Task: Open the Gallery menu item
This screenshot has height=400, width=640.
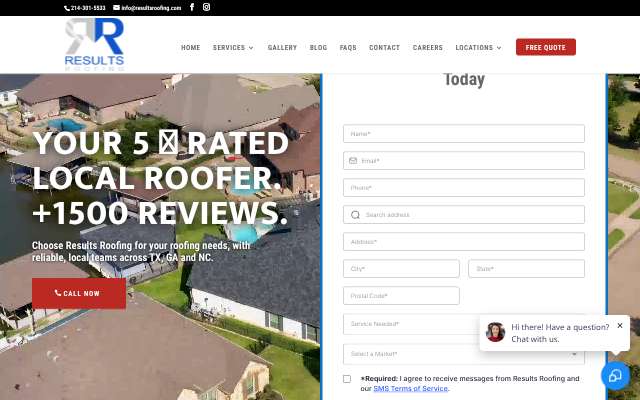Action: [x=282, y=48]
